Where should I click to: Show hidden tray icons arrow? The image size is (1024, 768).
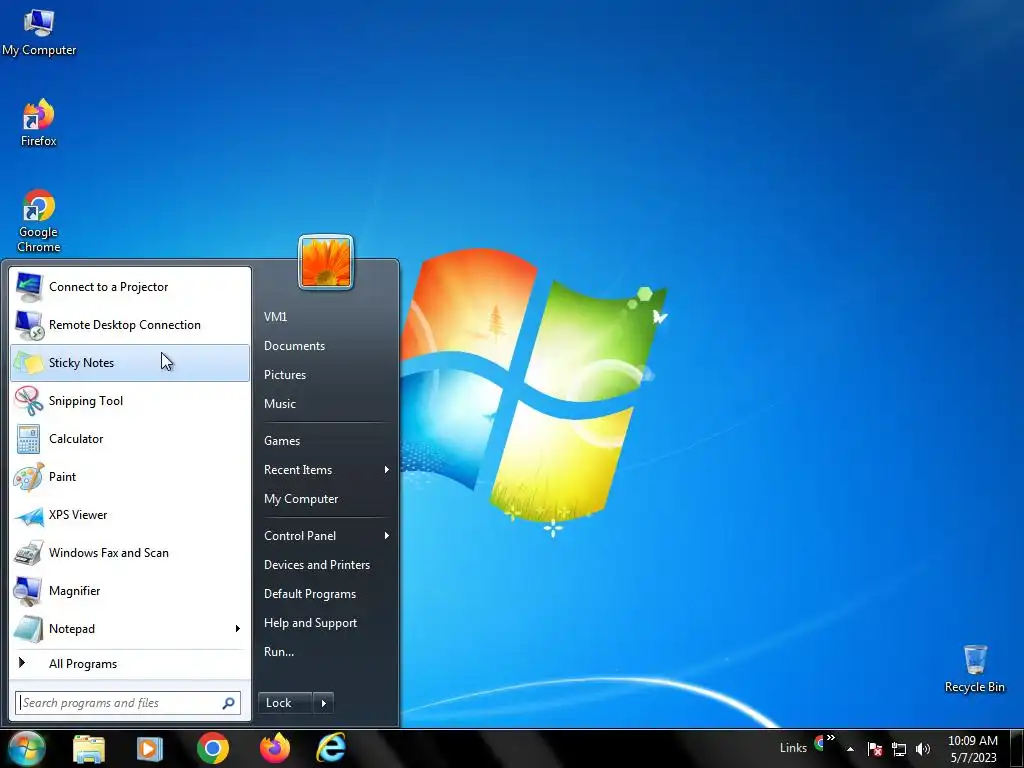point(850,749)
